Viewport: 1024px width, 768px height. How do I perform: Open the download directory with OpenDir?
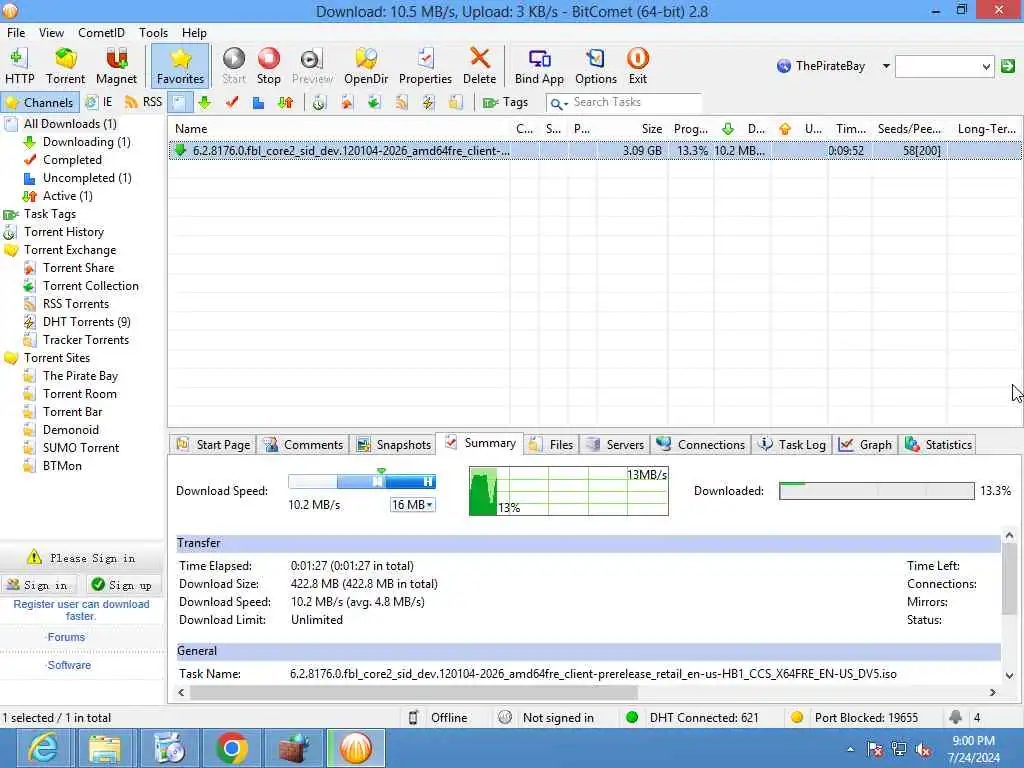point(366,66)
